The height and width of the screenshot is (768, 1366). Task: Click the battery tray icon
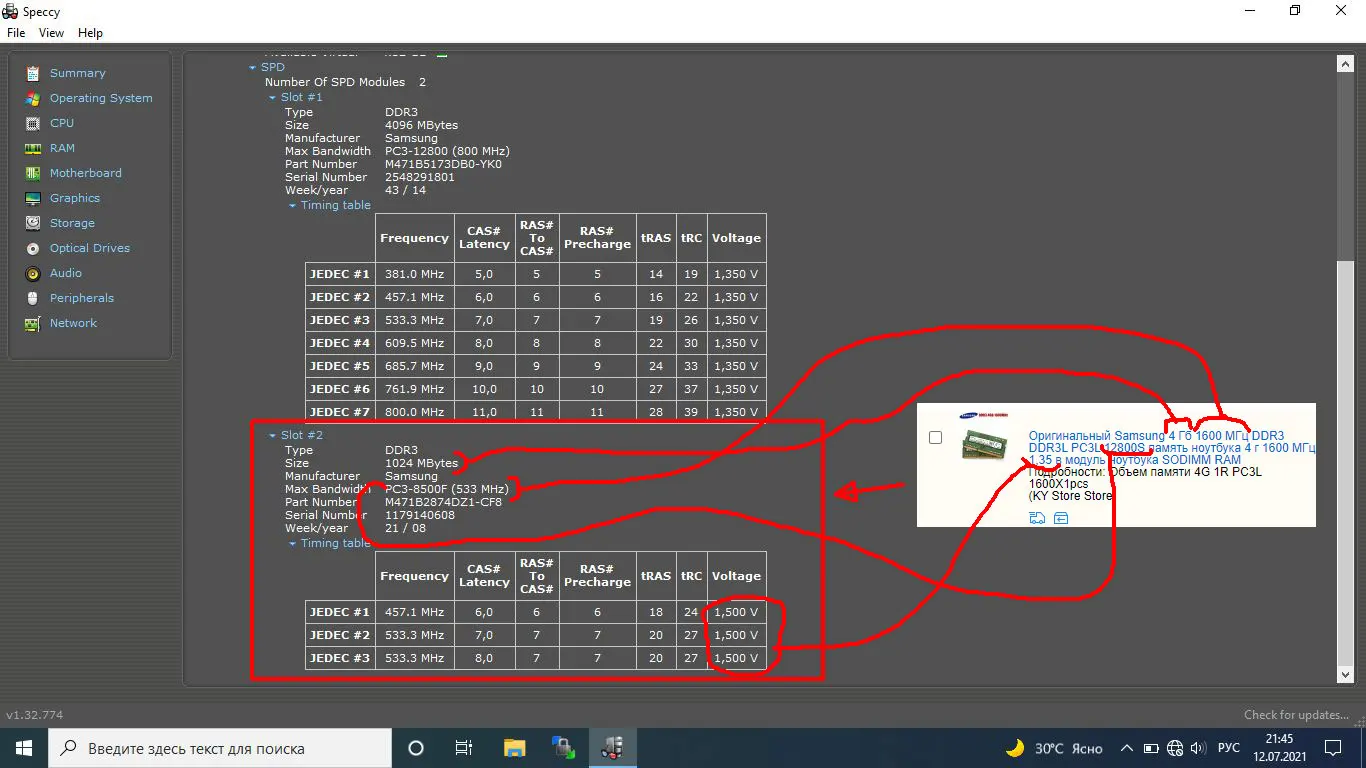tap(1151, 748)
